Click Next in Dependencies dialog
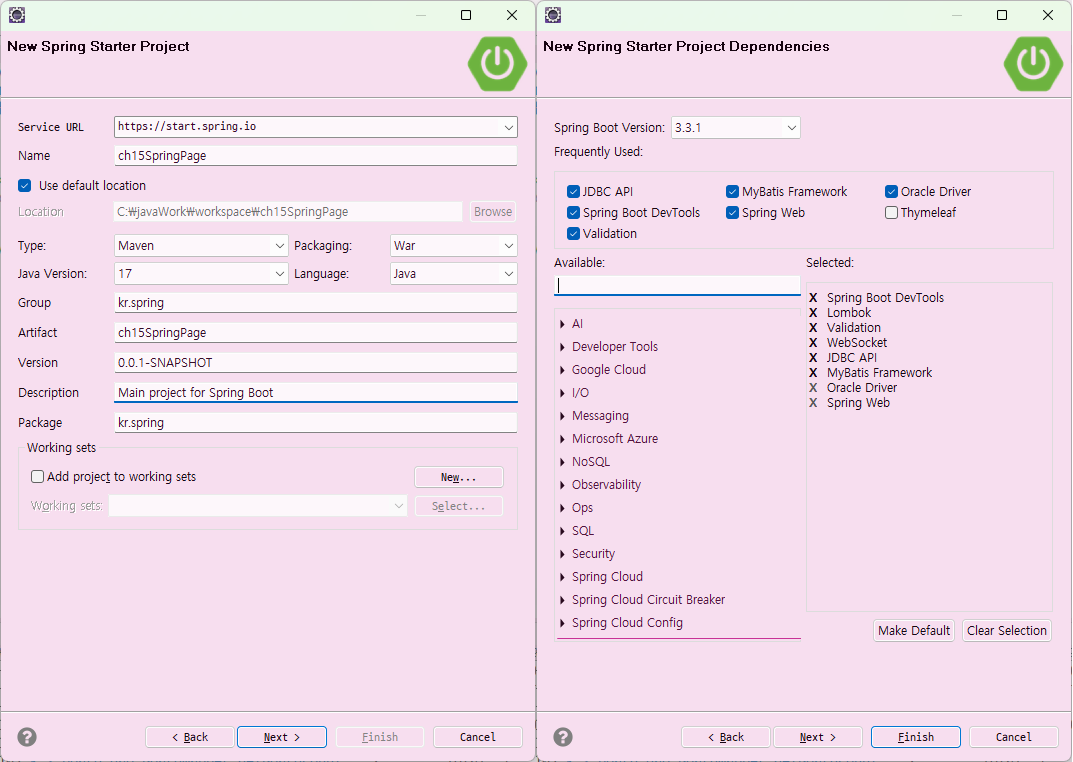Viewport: 1073px width, 762px height. coord(818,737)
